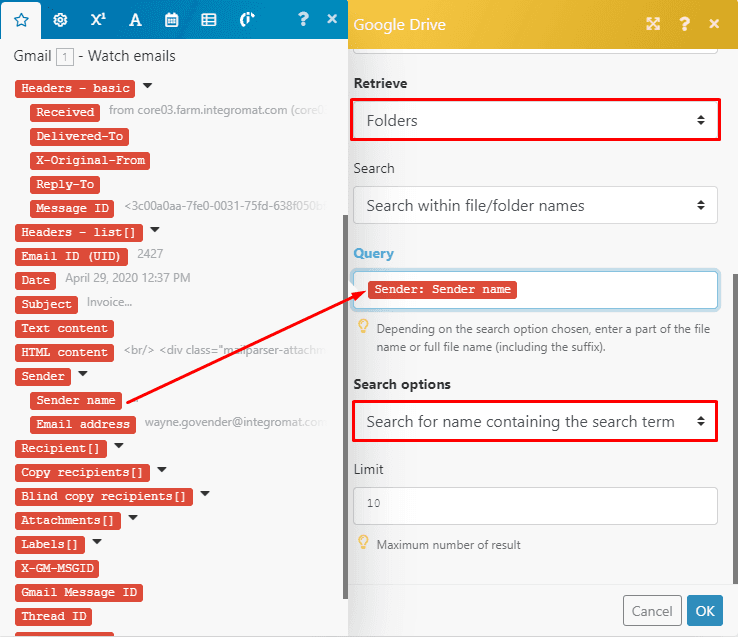The image size is (738, 637).
Task: Open the gear general functions tab
Action: pos(60,20)
